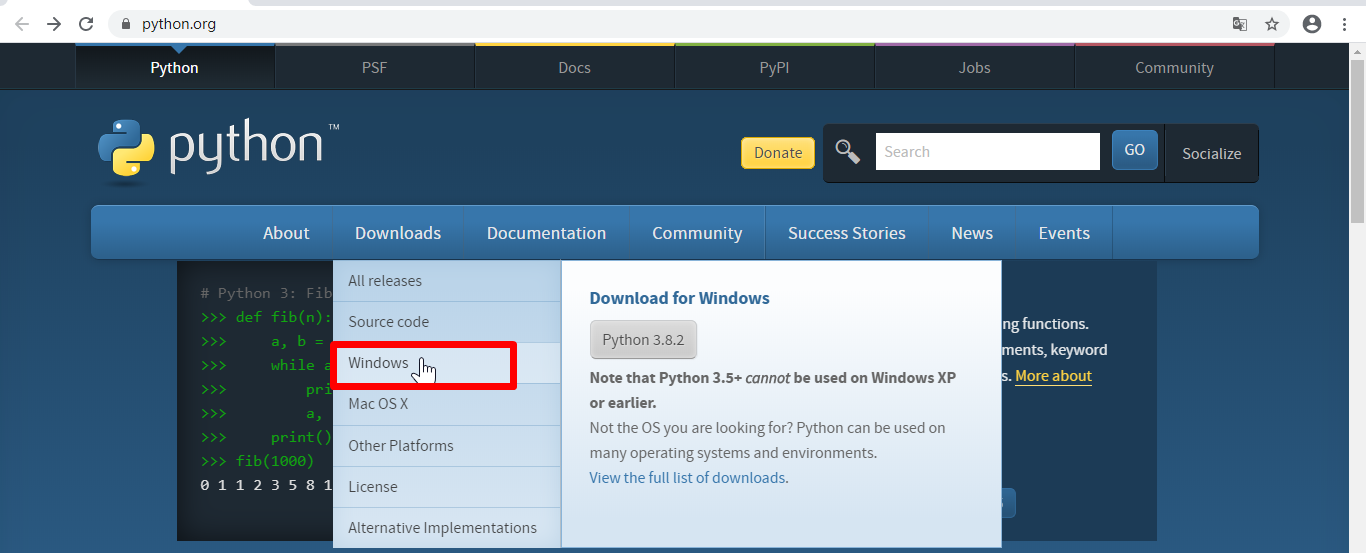The height and width of the screenshot is (553, 1366).
Task: Open the Events navigation menu
Action: [x=1064, y=233]
